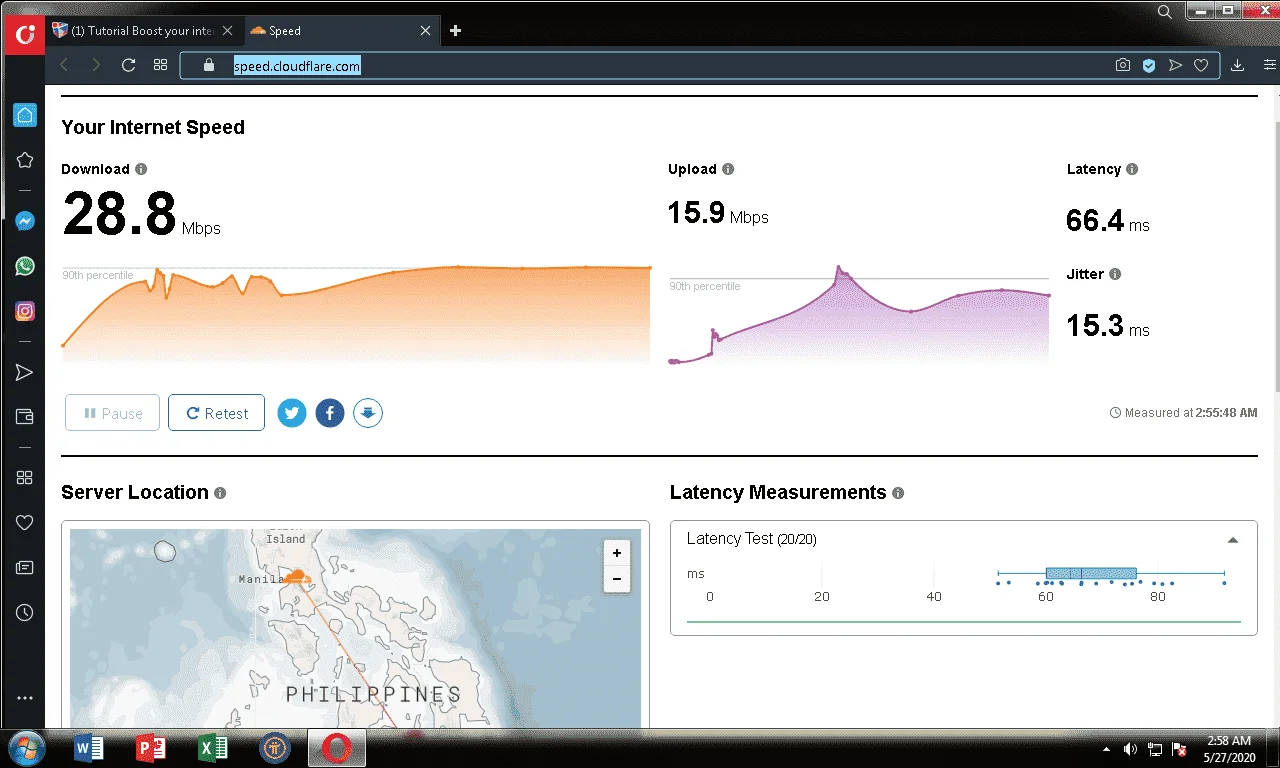Image resolution: width=1280 pixels, height=768 pixels.
Task: Open Home icon in Opera sidebar
Action: click(25, 115)
